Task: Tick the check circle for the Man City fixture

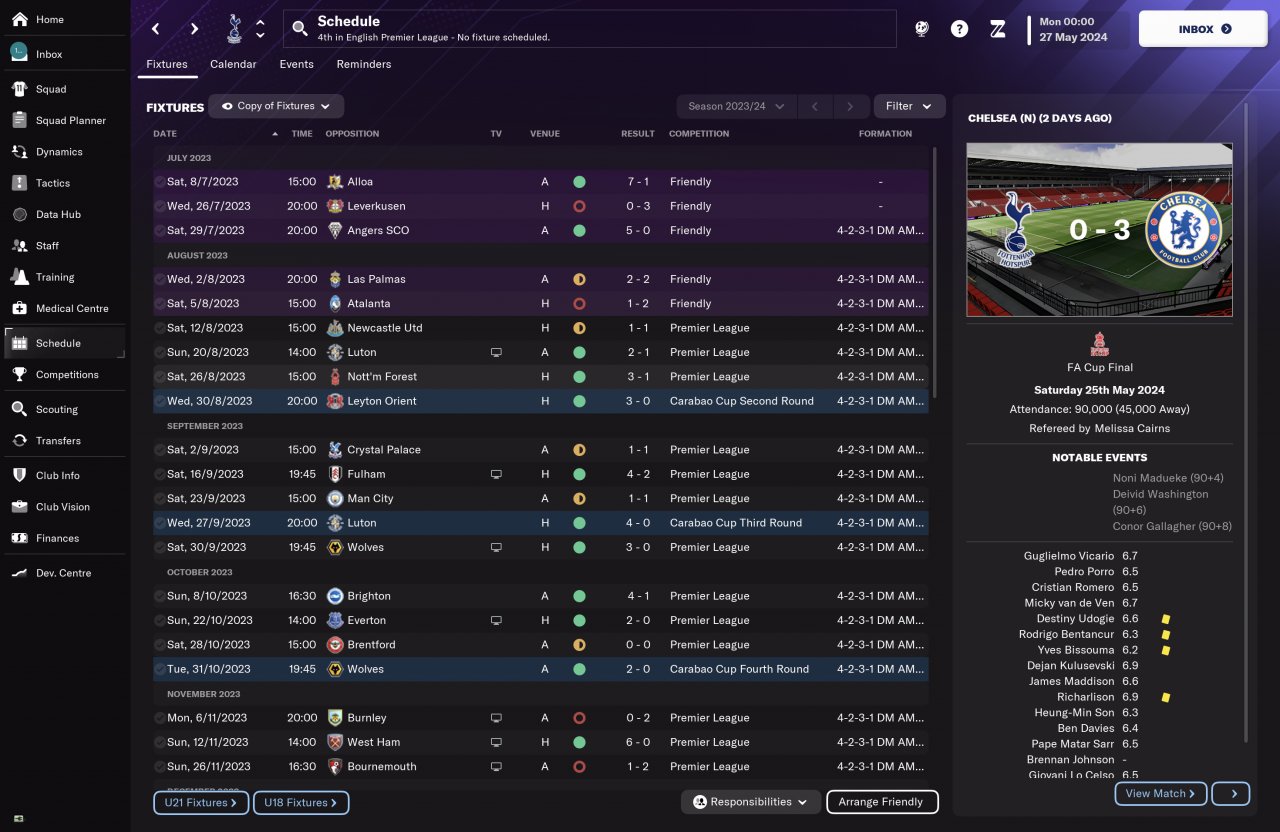Action: (160, 498)
